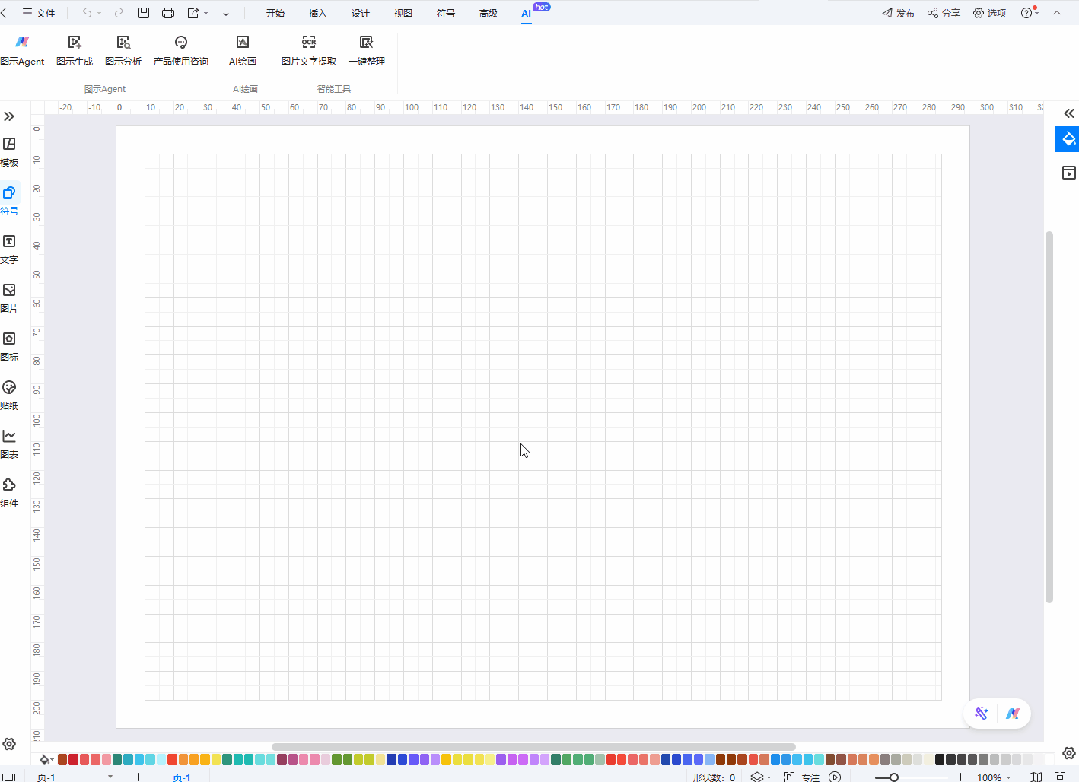
Task: Select the 页-1 page tab at the bottom
Action: (181, 776)
